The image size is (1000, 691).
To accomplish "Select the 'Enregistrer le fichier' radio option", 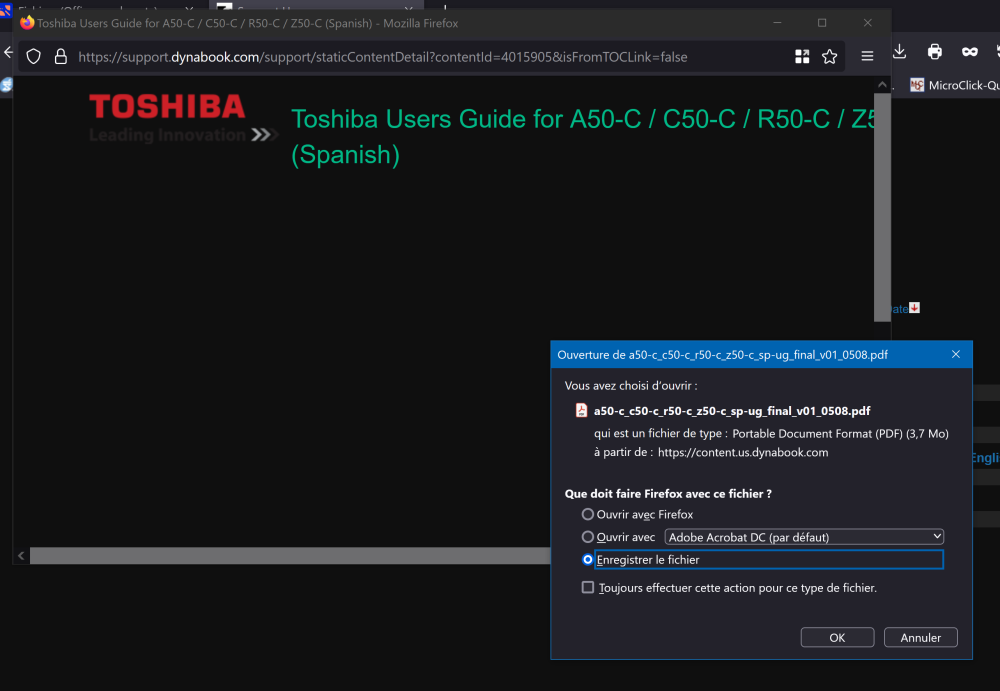I will 588,560.
